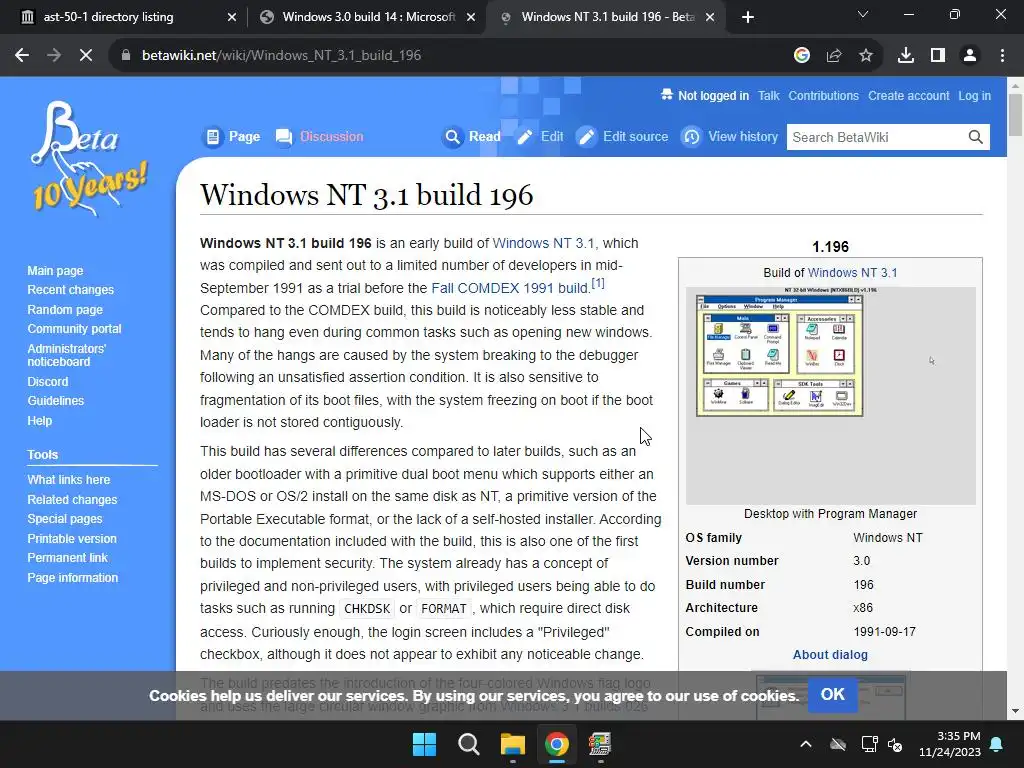Open the footnote [1] reference
This screenshot has width=1024, height=768.
coord(598,283)
